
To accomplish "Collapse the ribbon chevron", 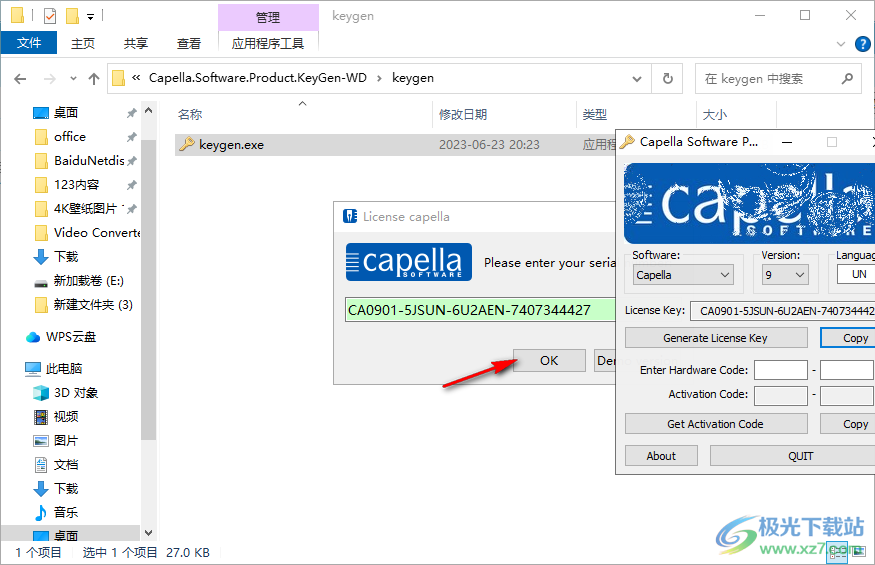I will click(x=841, y=44).
